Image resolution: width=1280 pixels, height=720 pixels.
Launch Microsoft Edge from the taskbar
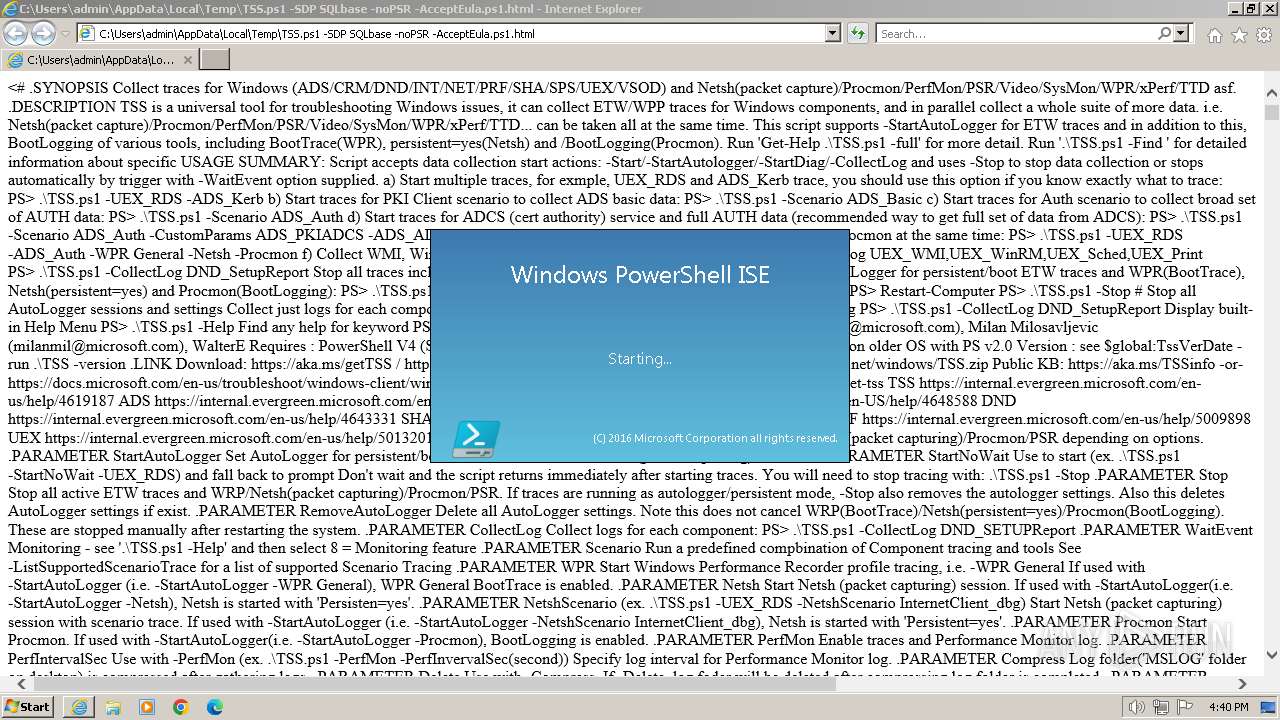(215, 707)
